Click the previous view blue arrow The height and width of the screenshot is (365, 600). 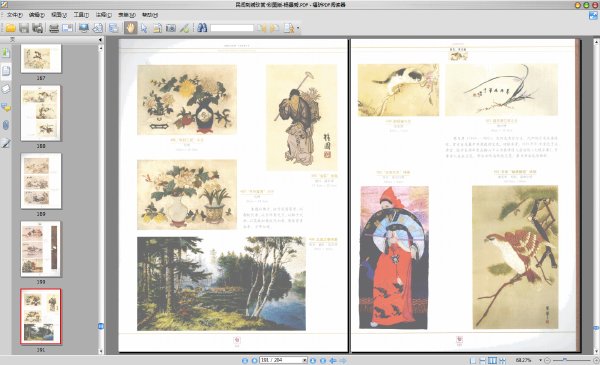tap(333, 360)
